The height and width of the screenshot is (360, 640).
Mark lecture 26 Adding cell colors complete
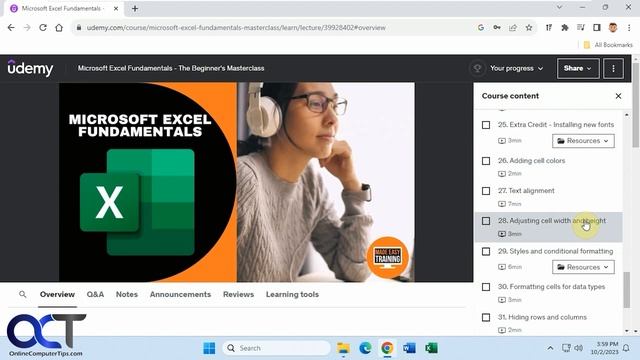click(486, 161)
